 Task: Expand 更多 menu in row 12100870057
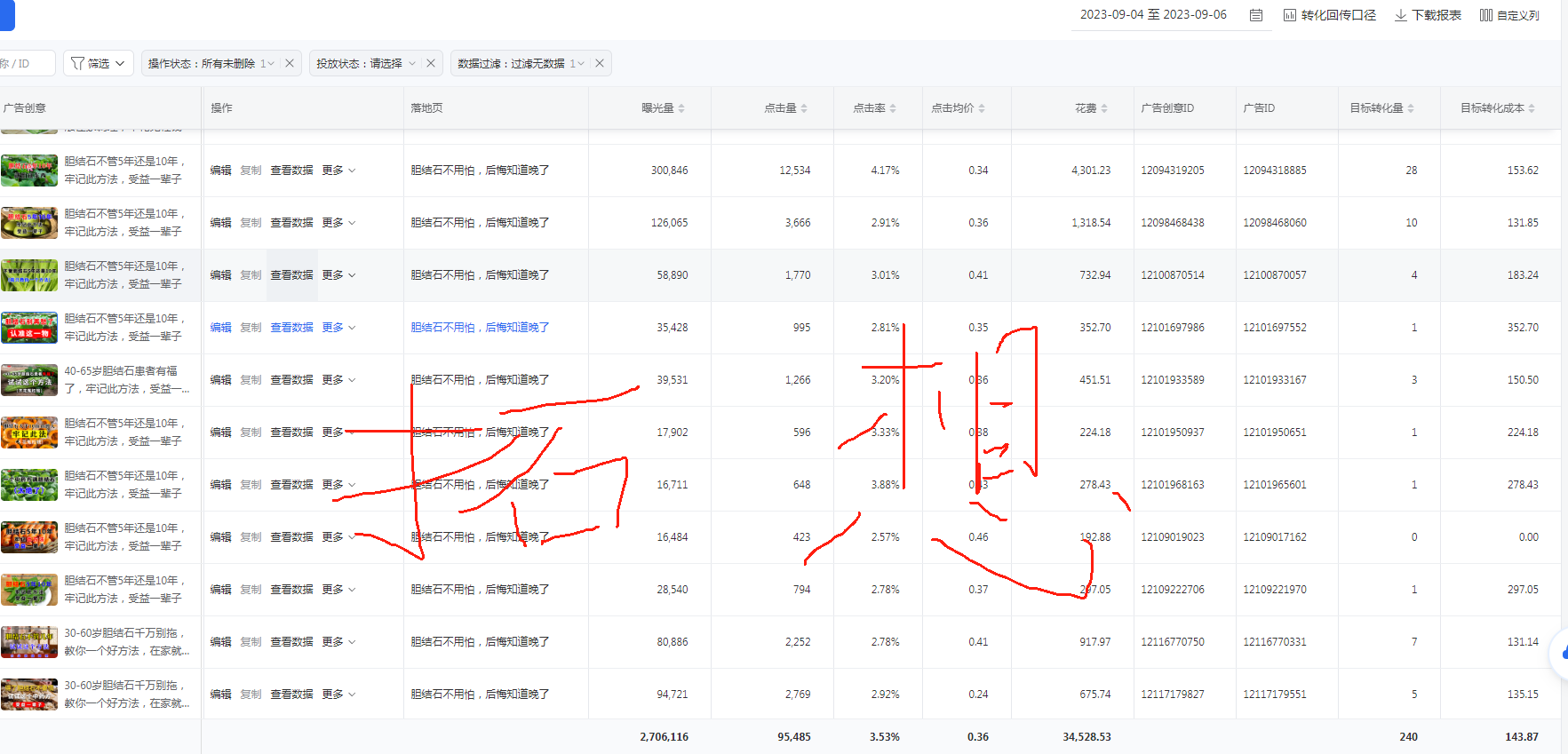pyautogui.click(x=338, y=275)
